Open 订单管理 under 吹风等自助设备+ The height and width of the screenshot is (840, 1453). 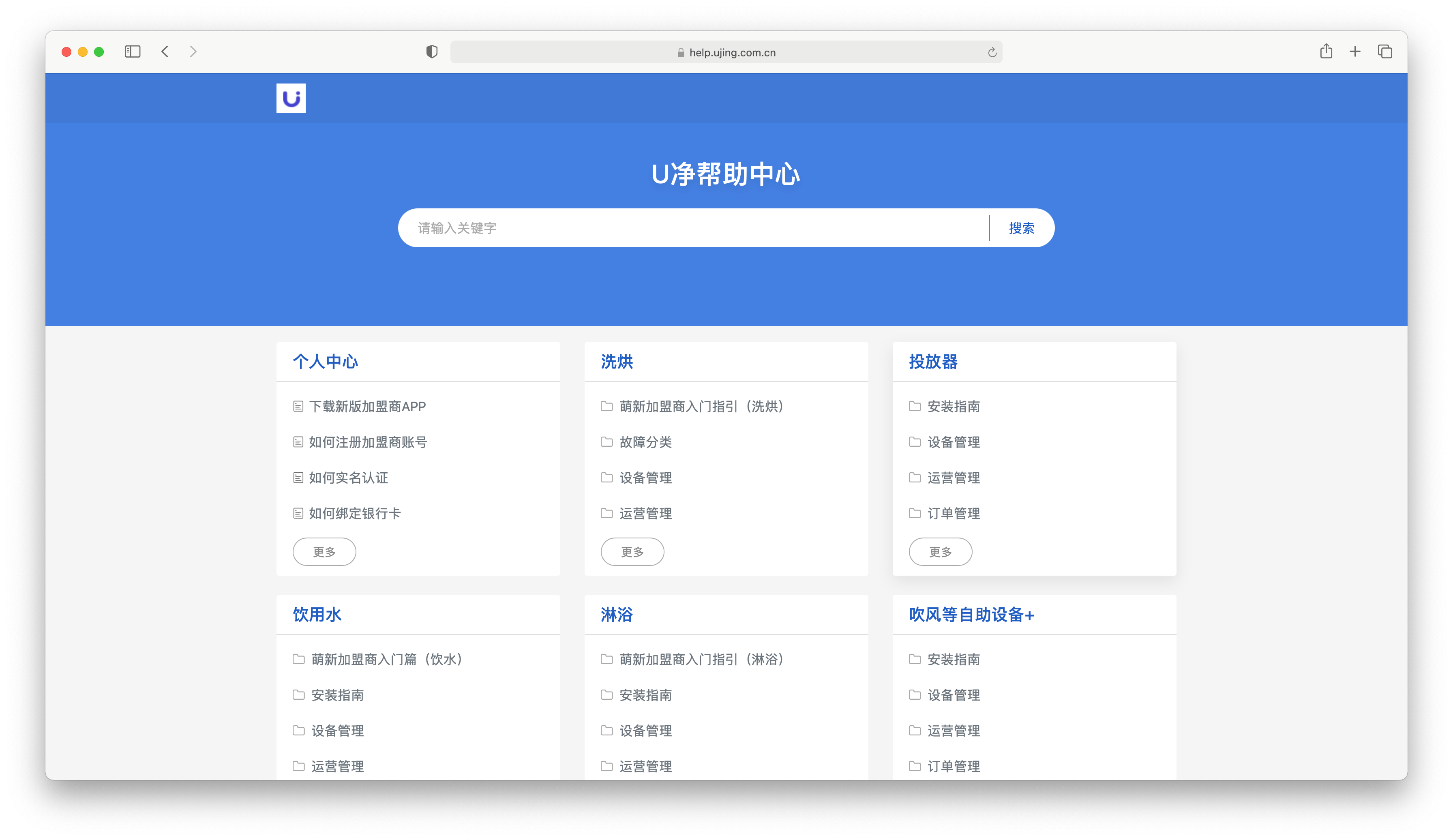tap(954, 766)
